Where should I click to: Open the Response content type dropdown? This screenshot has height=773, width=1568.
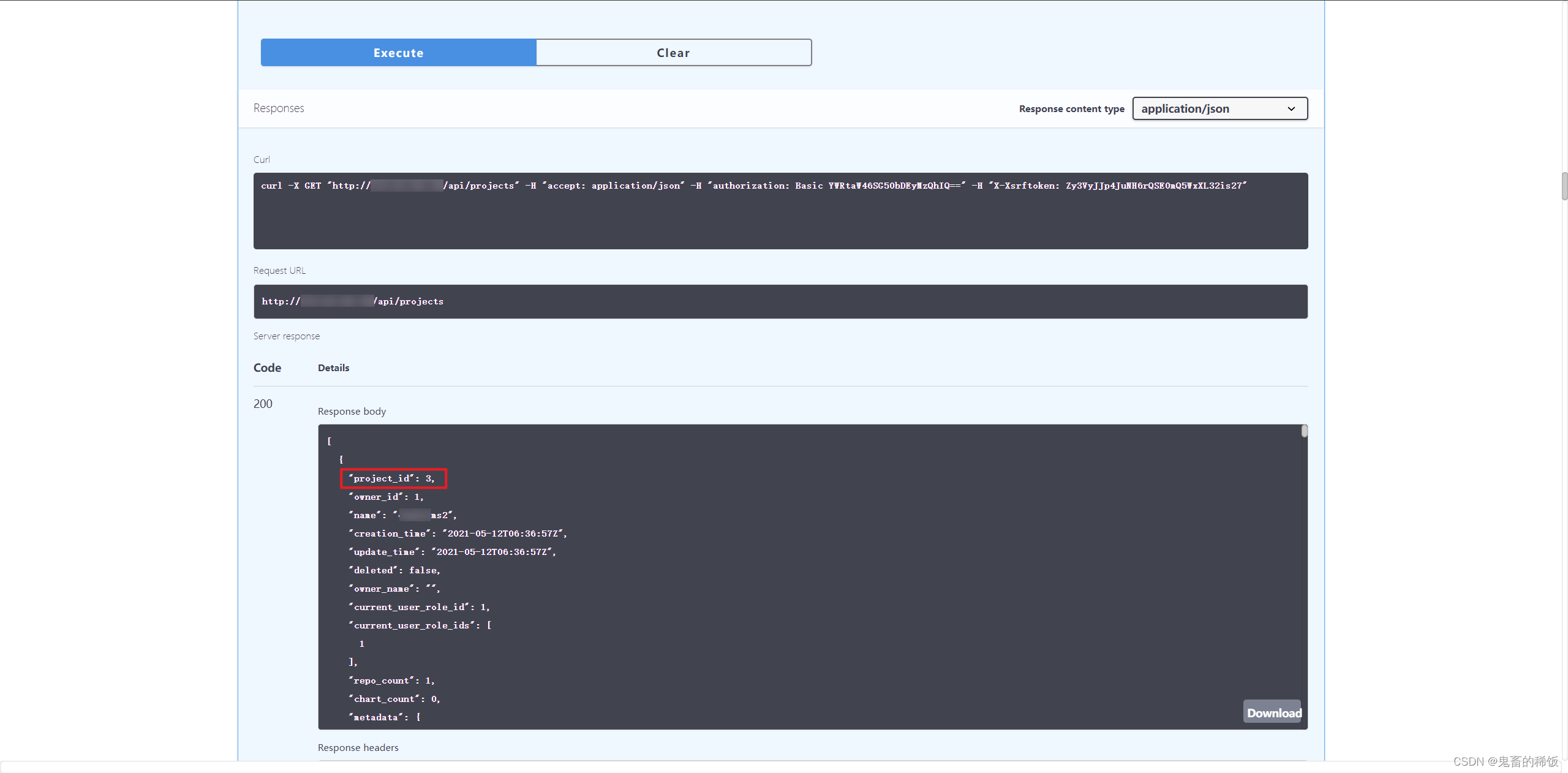[1219, 108]
